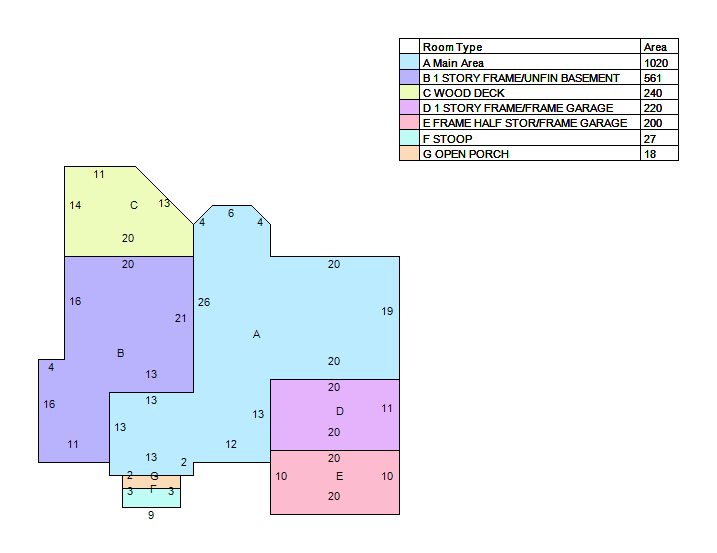Click dimension '11' on section D right side
The width and height of the screenshot is (717, 553).
point(387,408)
